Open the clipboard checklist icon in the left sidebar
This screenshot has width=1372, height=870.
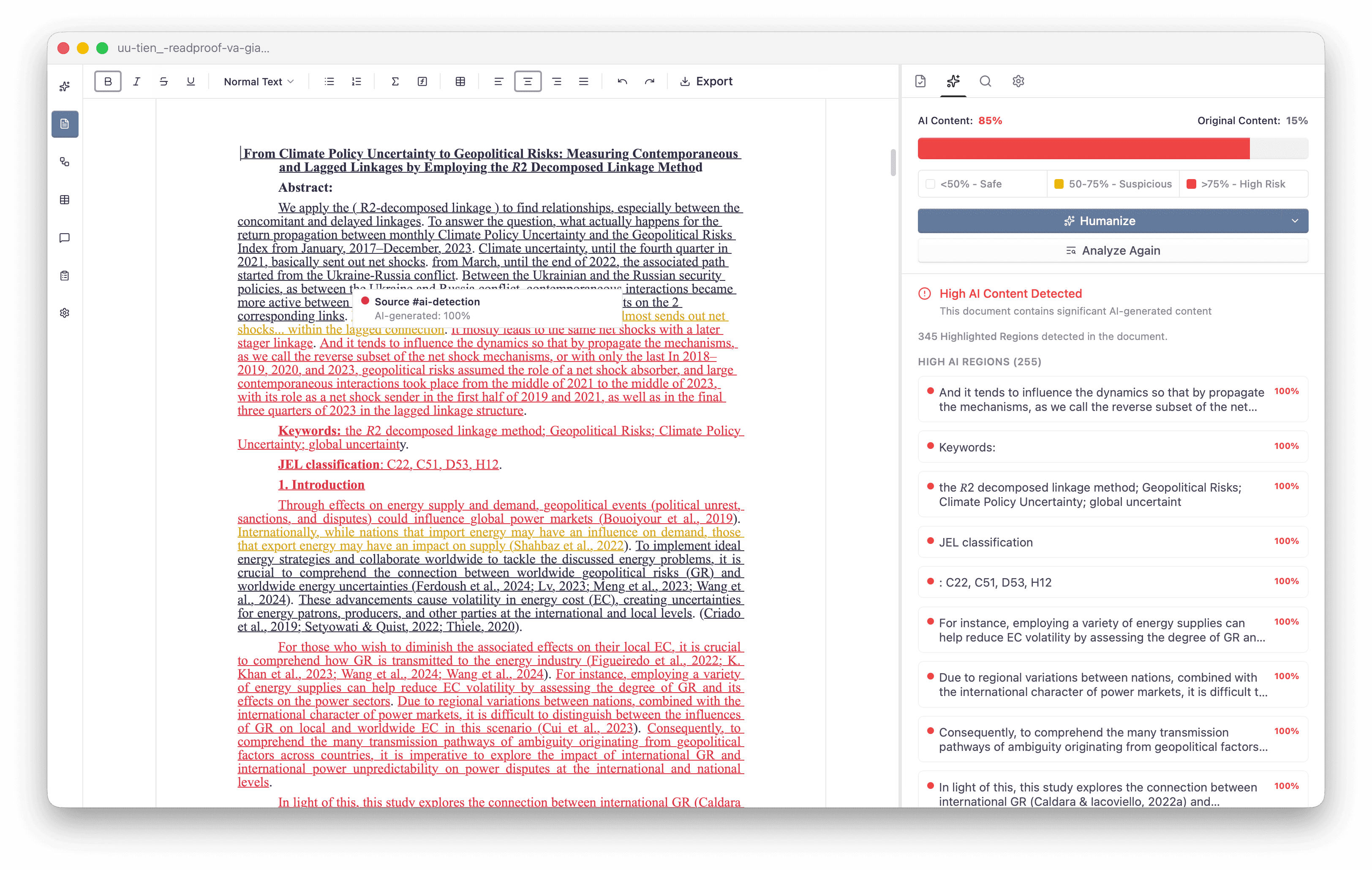(64, 276)
